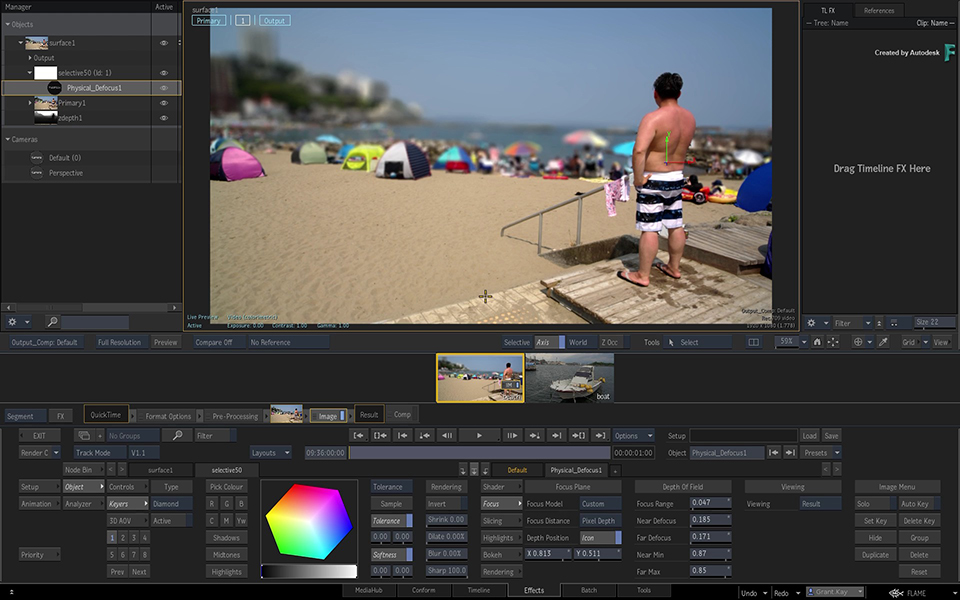Collapse the Cameras section in Manager

pyautogui.click(x=9, y=139)
